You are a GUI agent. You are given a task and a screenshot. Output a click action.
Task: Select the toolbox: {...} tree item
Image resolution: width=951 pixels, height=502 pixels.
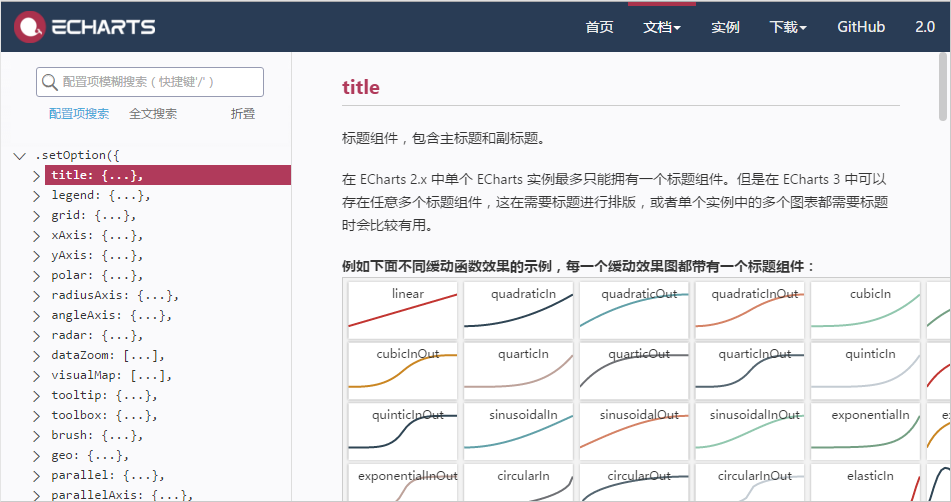pos(104,415)
